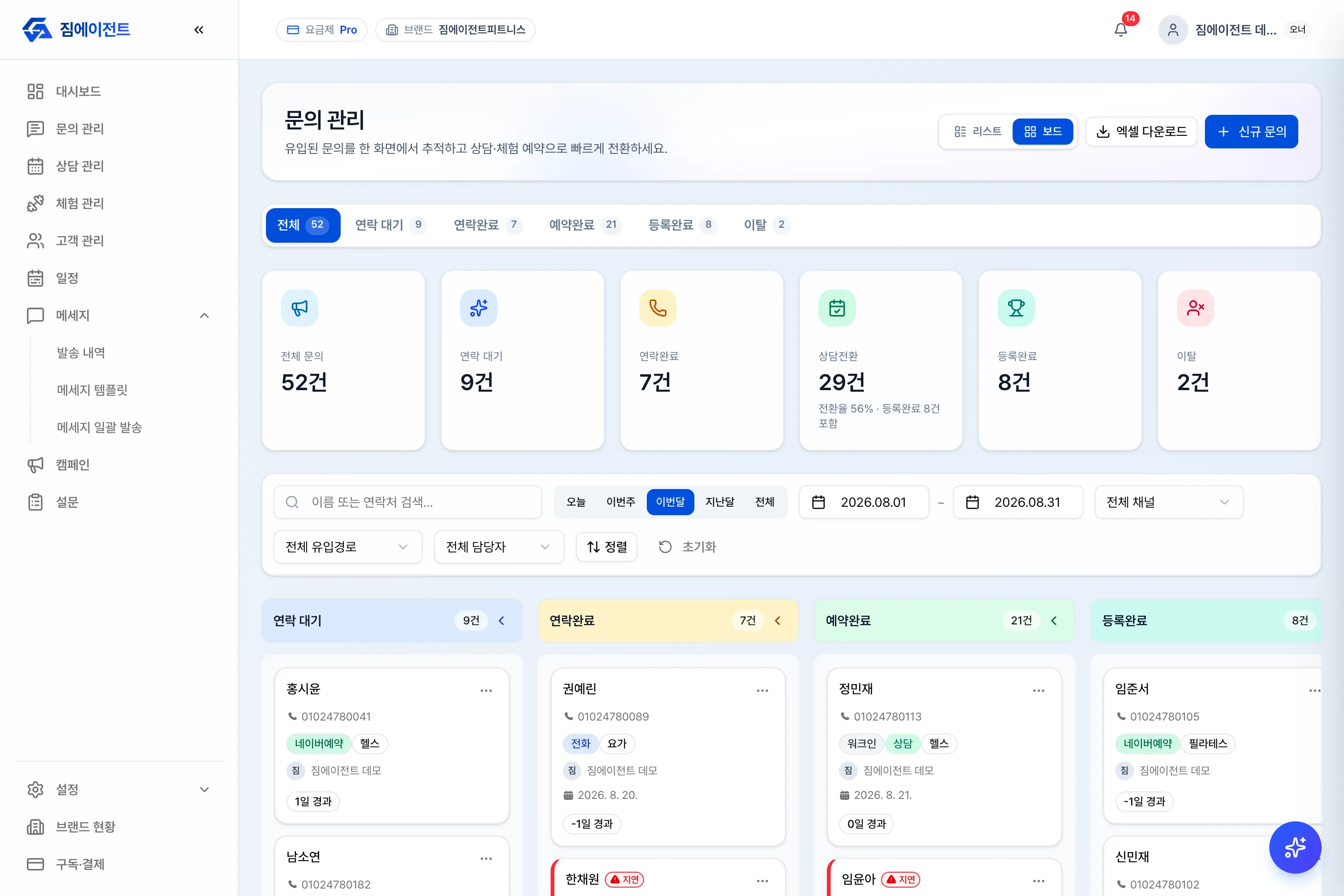Image resolution: width=1344 pixels, height=896 pixels.
Task: Open the more menu on 남소연 card
Action: coord(486,858)
